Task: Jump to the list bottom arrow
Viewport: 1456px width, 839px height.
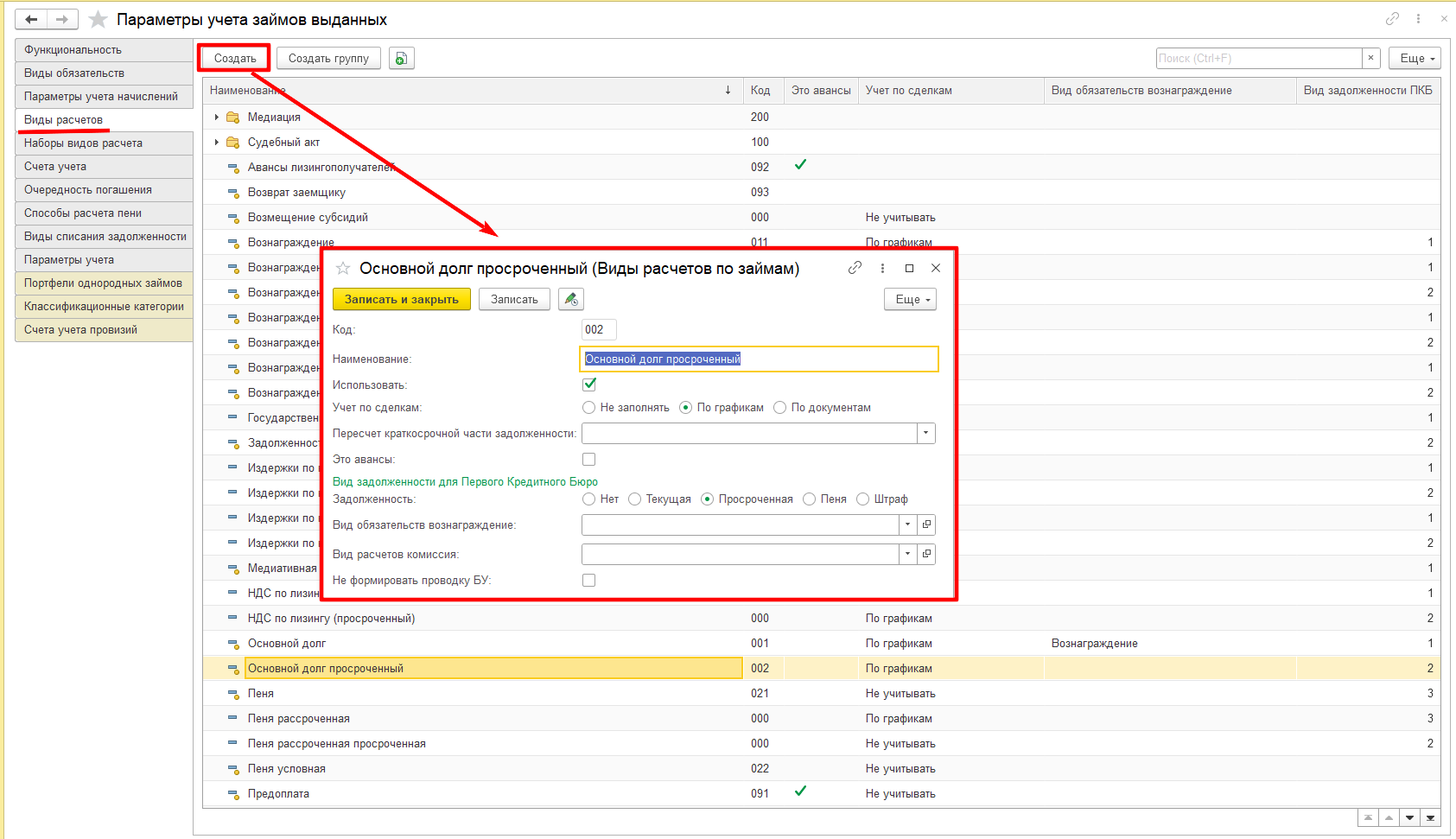Action: click(x=1430, y=817)
